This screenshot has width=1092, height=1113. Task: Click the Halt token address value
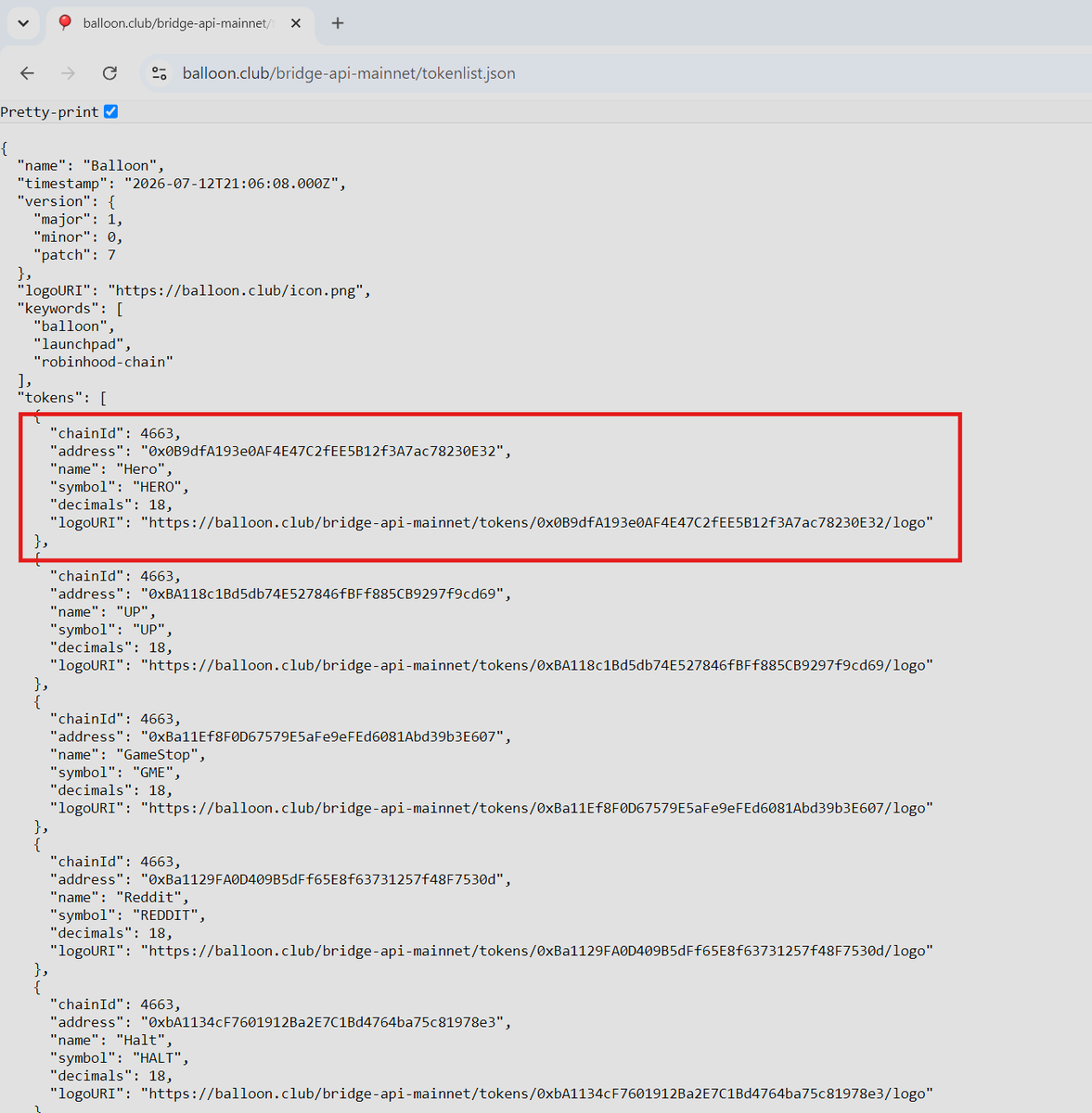pyautogui.click(x=322, y=1023)
